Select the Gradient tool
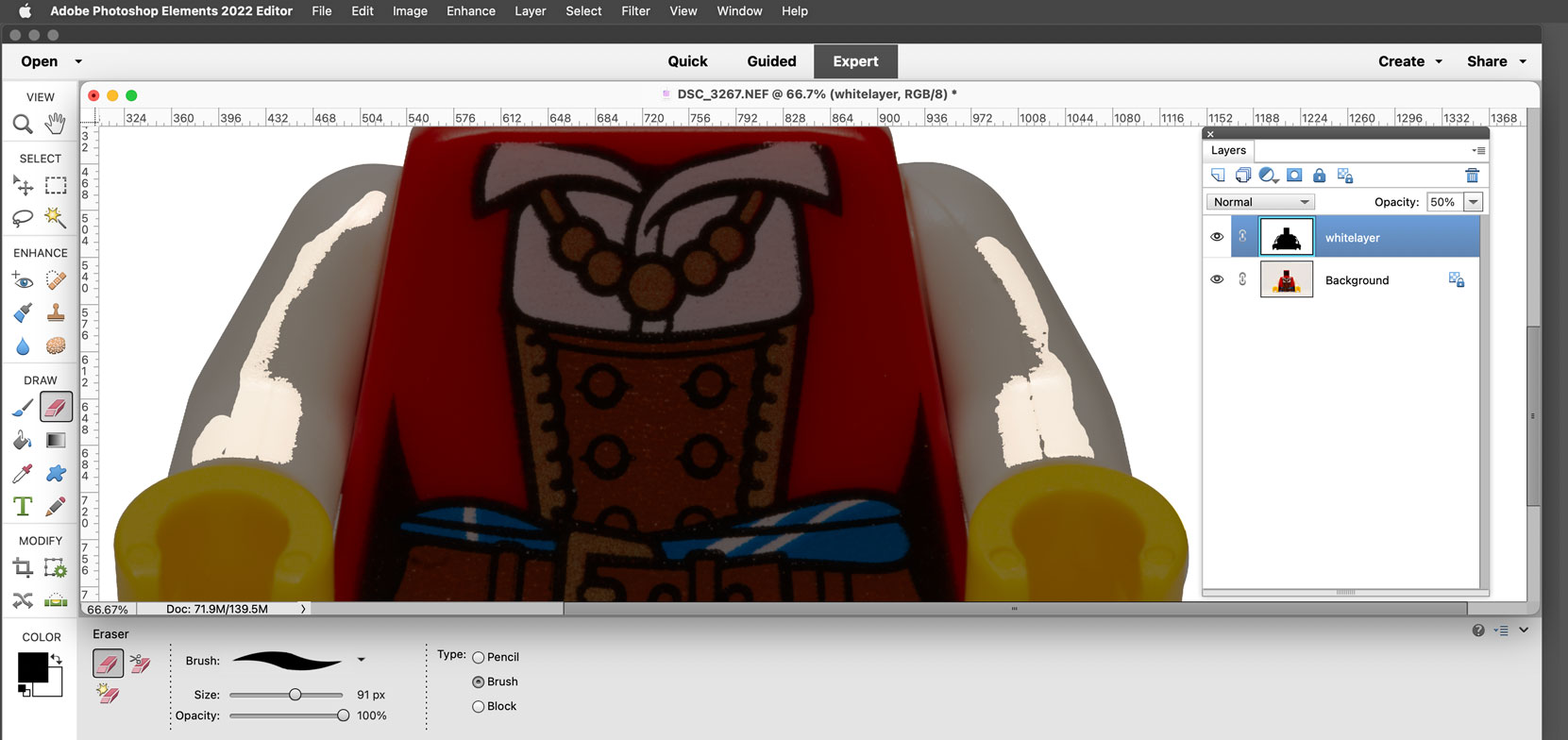 point(56,440)
